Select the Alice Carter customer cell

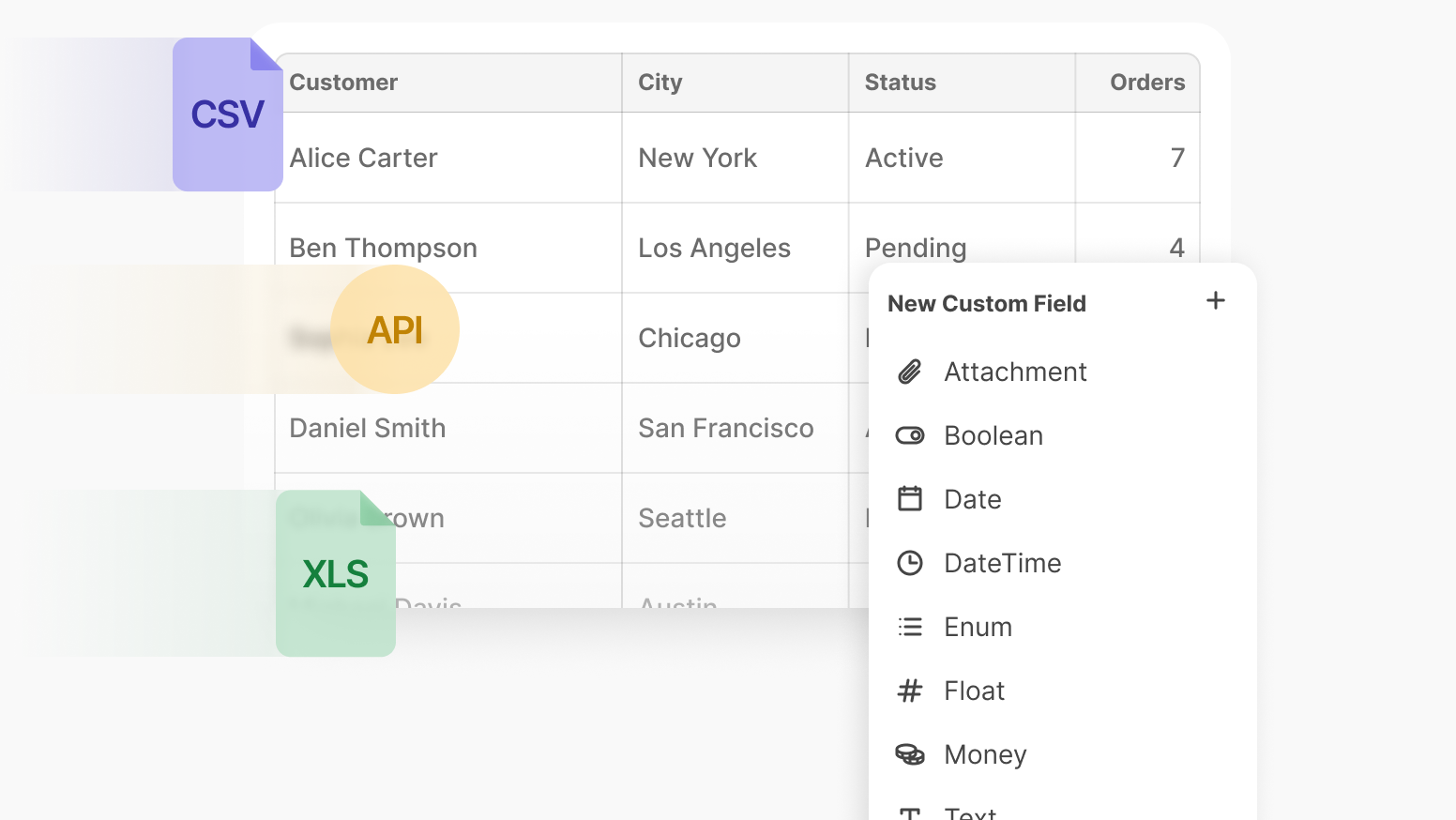coord(363,158)
